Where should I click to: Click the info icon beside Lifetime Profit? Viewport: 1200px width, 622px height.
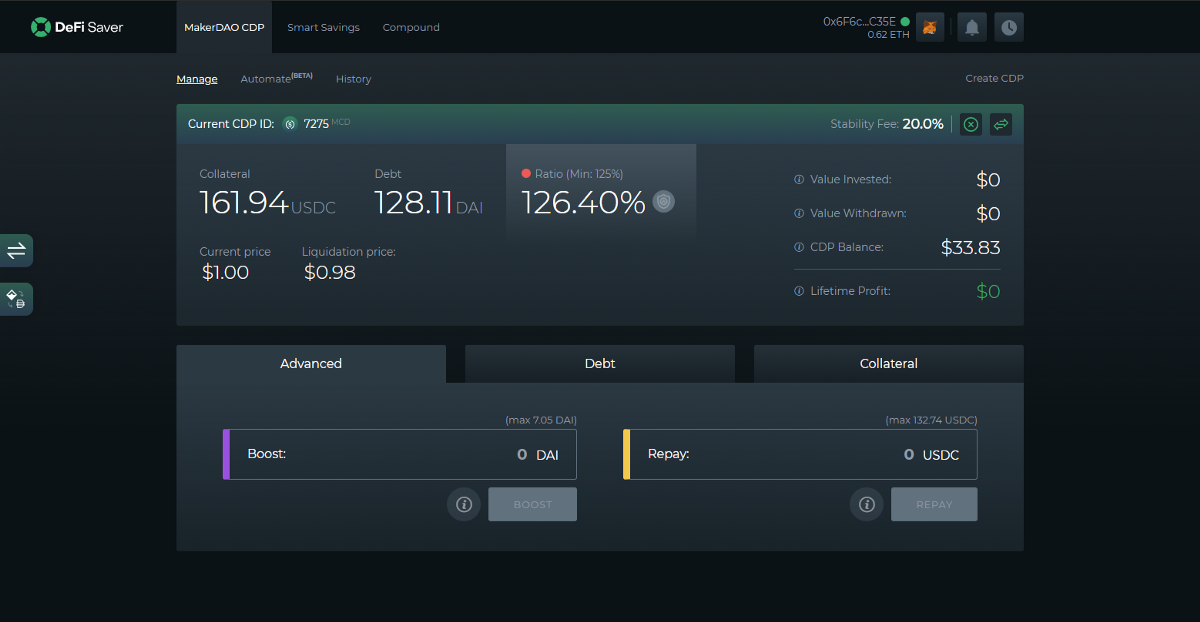pos(799,291)
